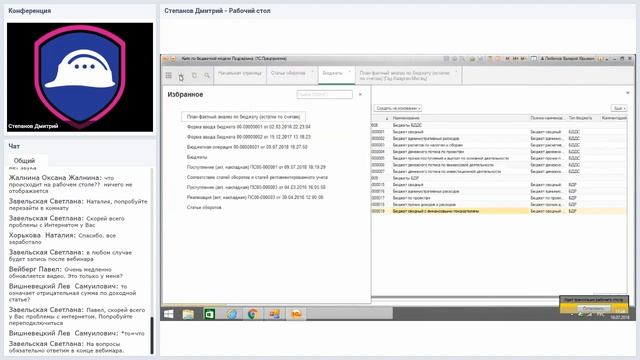This screenshot has width=640, height=360.
Task: Open Google Chrome from taskbar
Action: (x=253, y=313)
